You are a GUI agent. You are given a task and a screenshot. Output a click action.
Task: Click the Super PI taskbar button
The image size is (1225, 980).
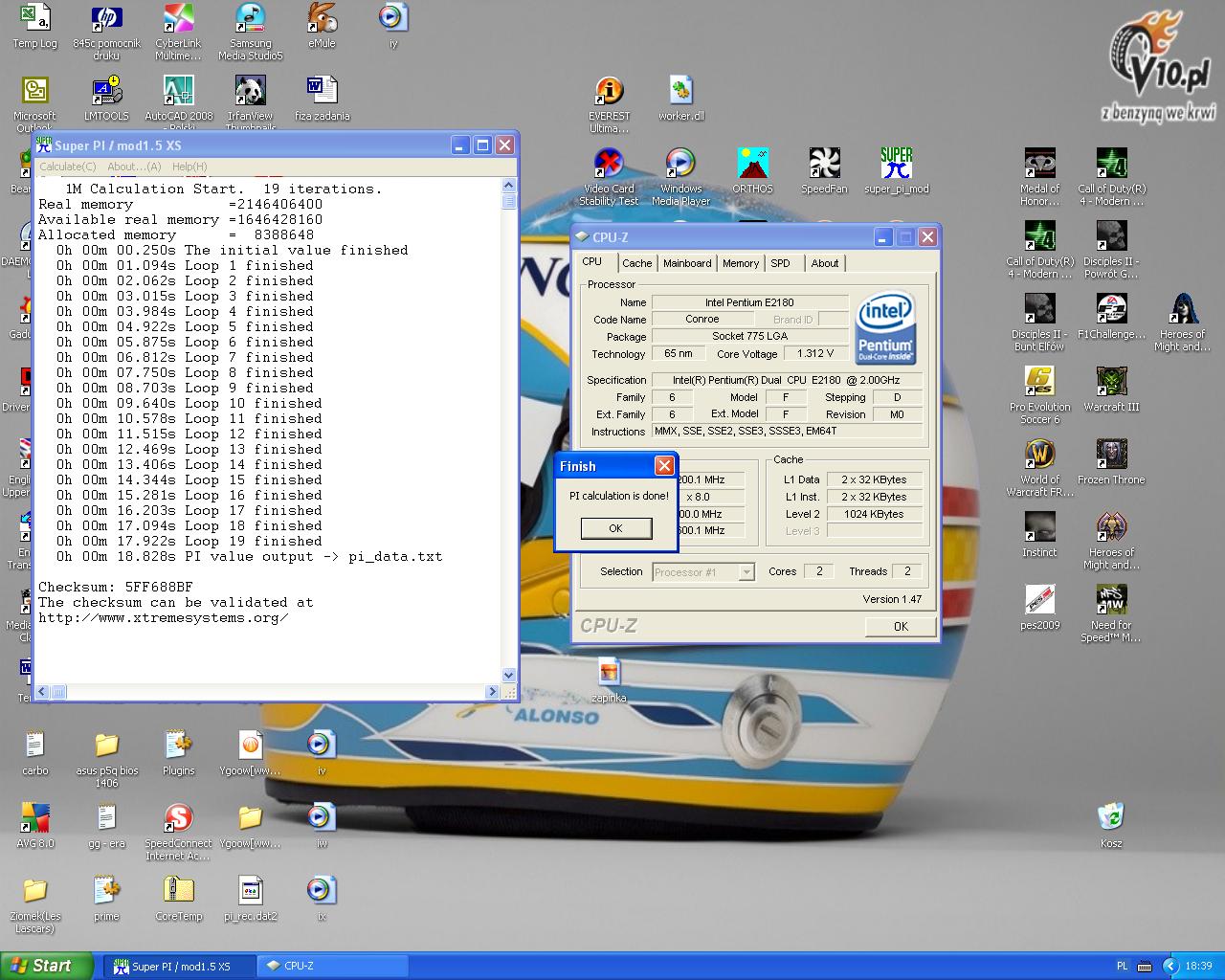178,966
